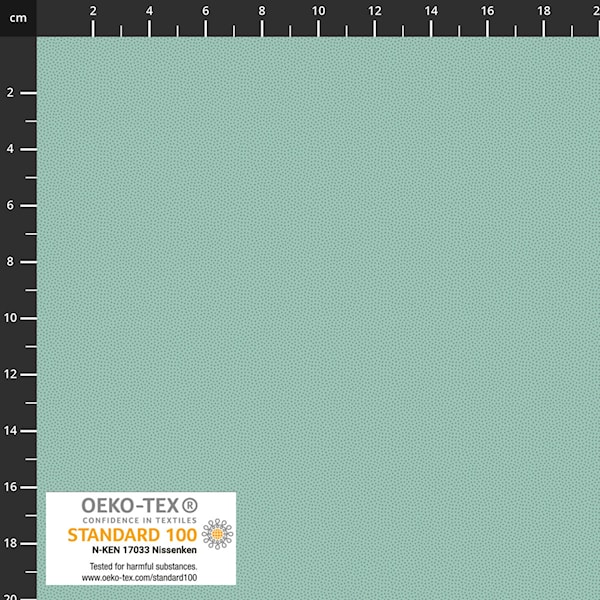
Task: Click the 18 mark on the top ruler
Action: (543, 11)
